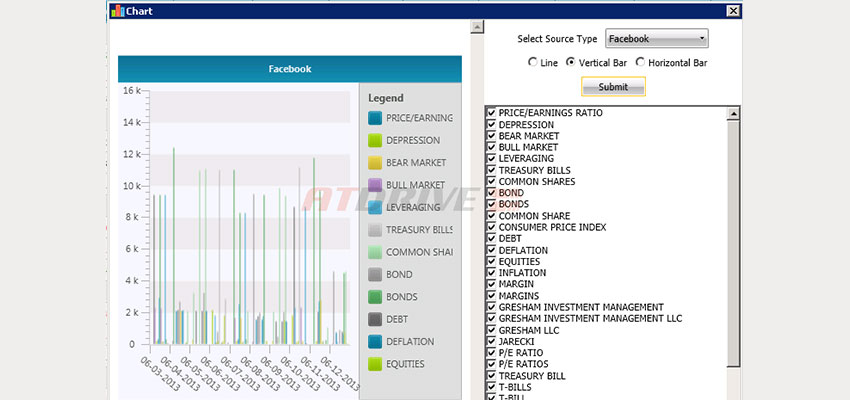850x400 pixels.
Task: Uncheck the COMMON SHARE checkbox
Action: (x=492, y=216)
